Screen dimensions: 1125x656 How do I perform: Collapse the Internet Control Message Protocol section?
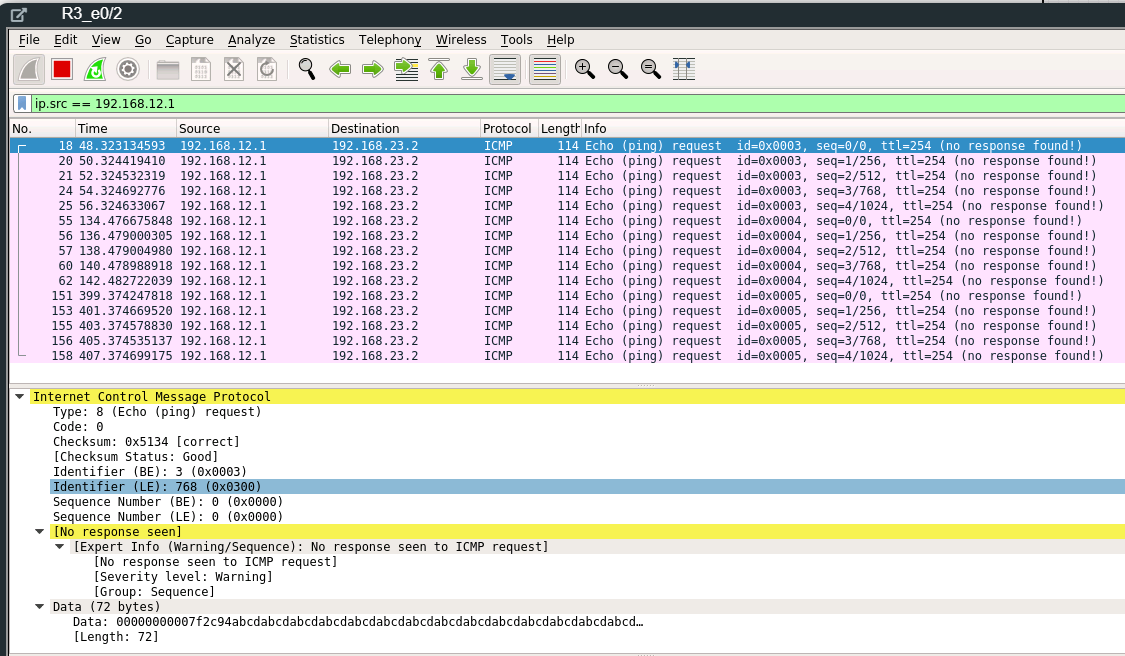19,396
